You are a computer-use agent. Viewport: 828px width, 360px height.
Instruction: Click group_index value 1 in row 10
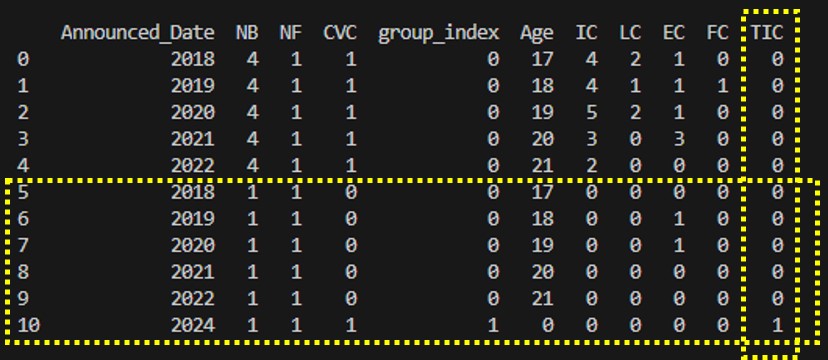coord(493,325)
